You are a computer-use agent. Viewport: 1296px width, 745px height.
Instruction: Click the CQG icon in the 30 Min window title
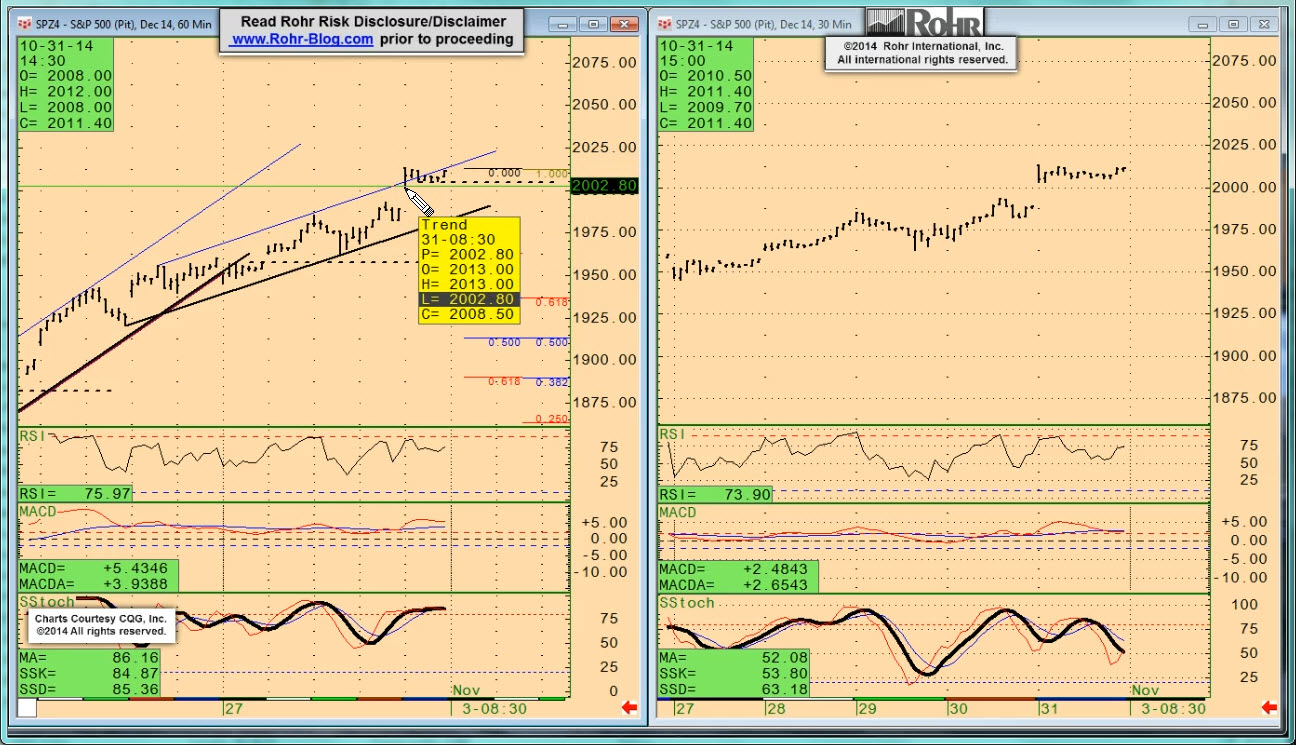[664, 24]
